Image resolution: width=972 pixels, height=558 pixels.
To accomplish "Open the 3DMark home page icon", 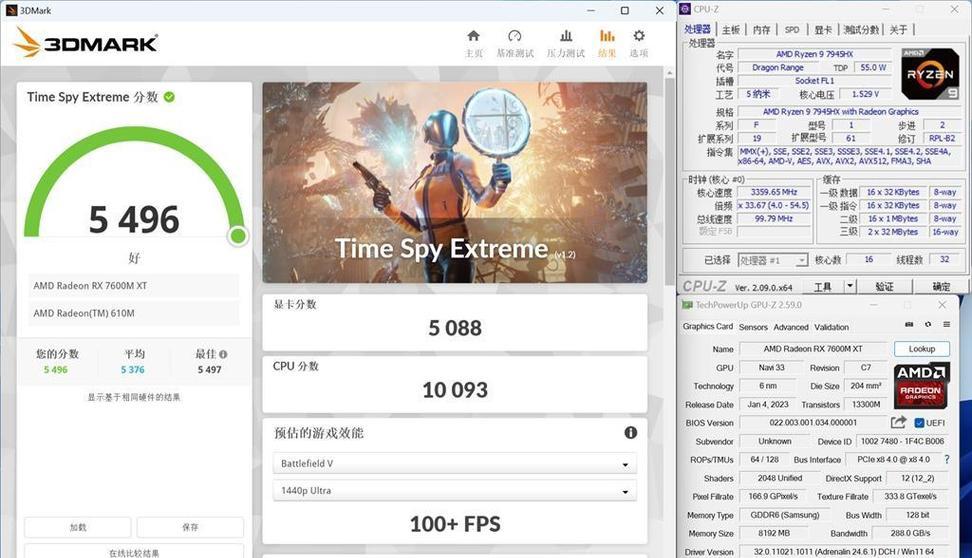I will click(x=474, y=36).
